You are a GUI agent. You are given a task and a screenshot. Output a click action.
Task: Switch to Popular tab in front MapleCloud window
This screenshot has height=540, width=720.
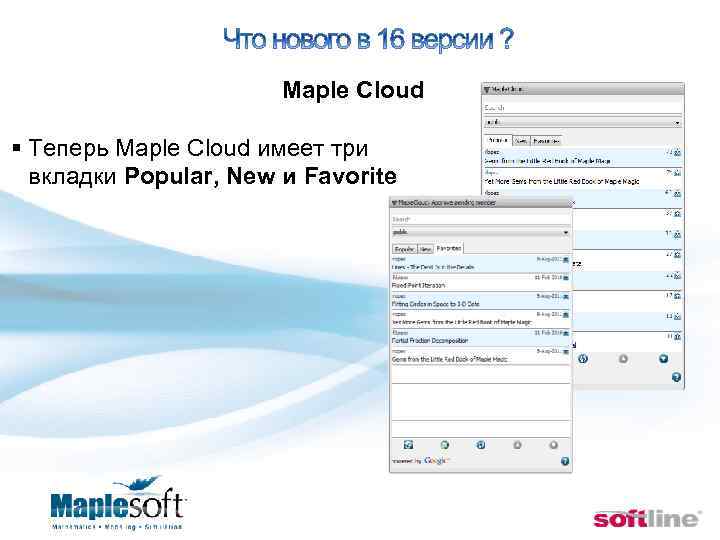(405, 249)
